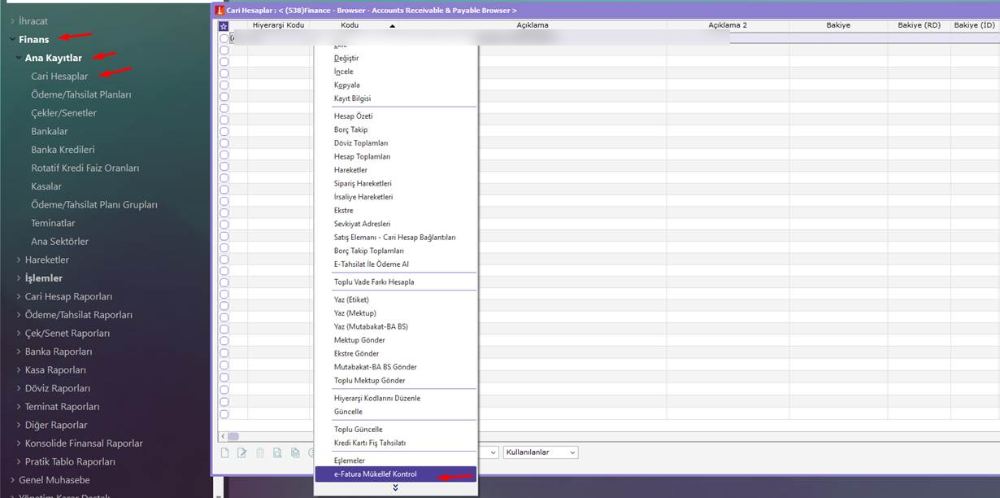Open Bankalar in the sidebar
Image resolution: width=1000 pixels, height=498 pixels.
(49, 131)
